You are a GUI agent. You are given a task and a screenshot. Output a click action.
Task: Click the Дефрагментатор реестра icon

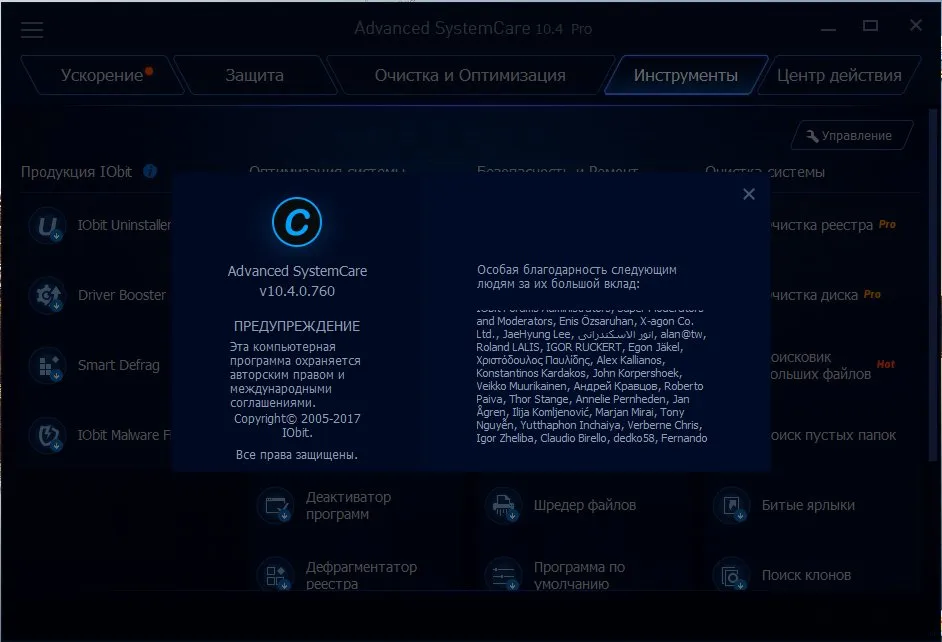click(275, 575)
